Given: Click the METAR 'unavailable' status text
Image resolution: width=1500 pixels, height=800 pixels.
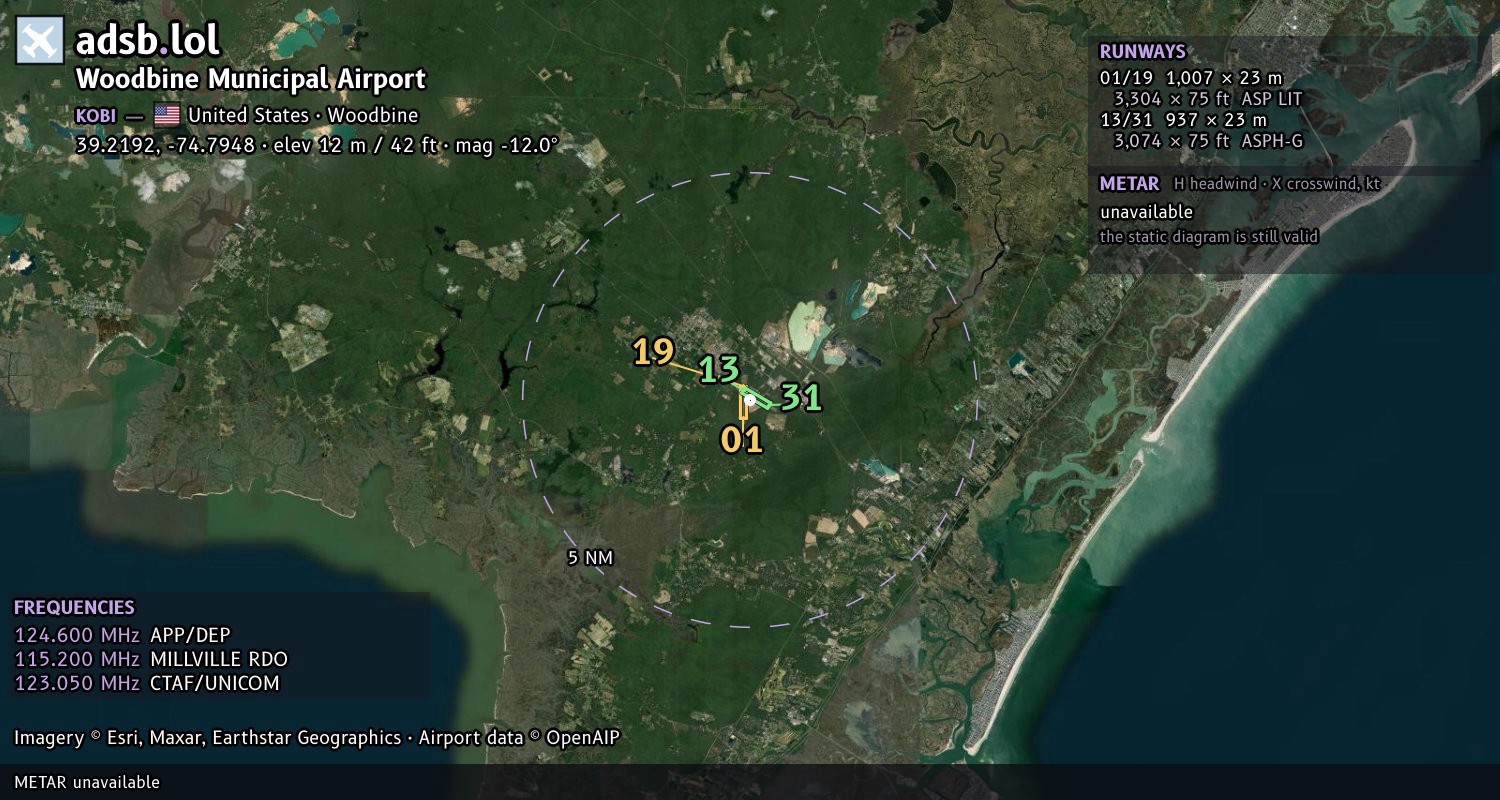Looking at the screenshot, I should (x=1147, y=212).
